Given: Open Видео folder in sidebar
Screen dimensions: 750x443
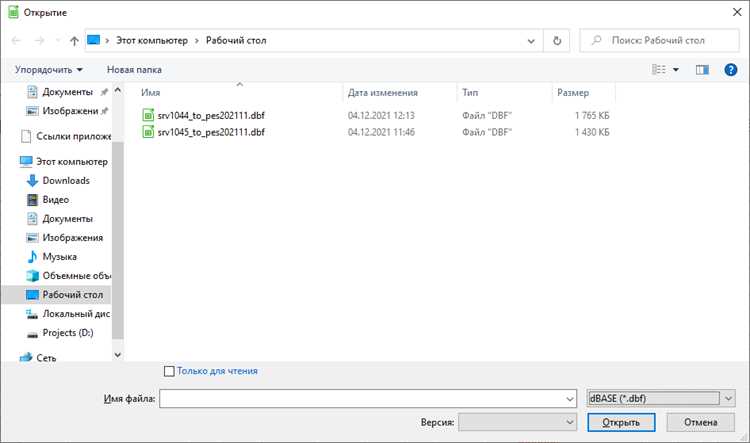Looking at the screenshot, I should coord(48,199).
